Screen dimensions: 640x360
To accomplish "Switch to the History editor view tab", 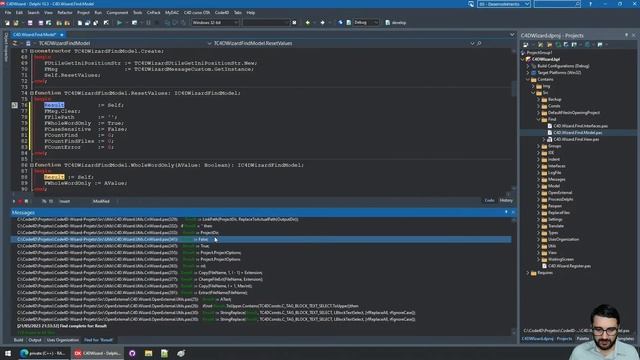I will tap(506, 200).
